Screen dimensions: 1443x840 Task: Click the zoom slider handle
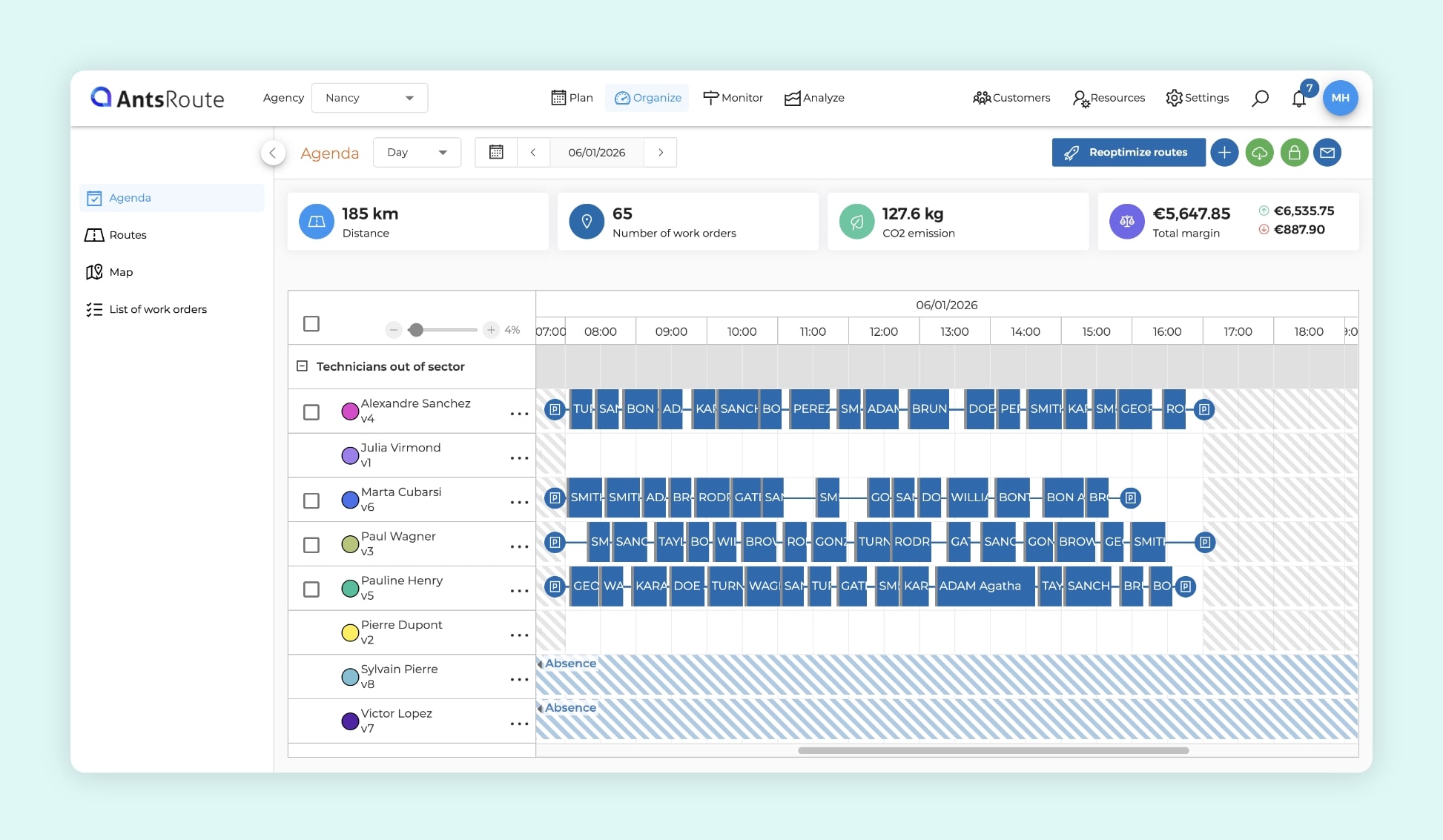coord(416,330)
